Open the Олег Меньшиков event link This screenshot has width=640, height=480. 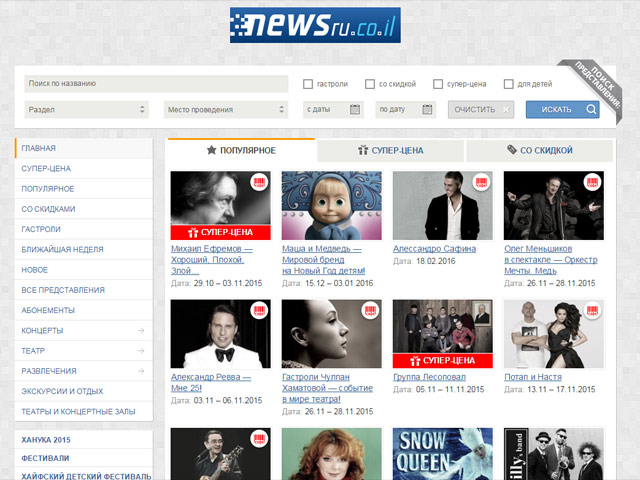pos(551,260)
